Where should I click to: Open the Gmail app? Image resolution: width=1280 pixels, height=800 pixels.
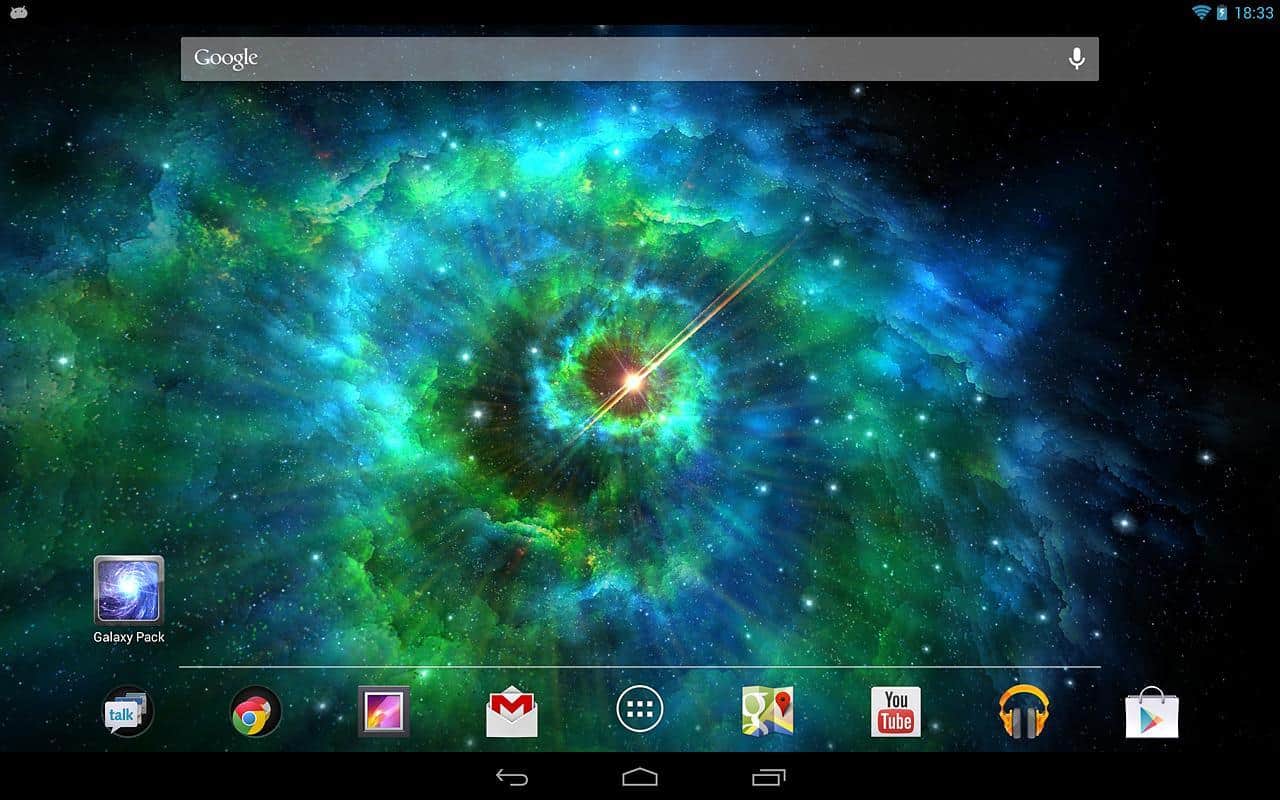[512, 712]
